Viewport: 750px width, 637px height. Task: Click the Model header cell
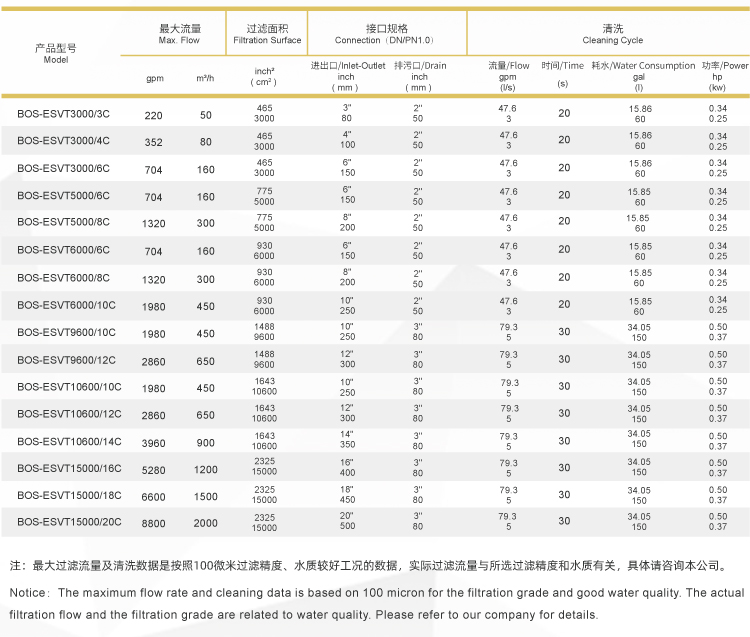pyautogui.click(x=56, y=53)
